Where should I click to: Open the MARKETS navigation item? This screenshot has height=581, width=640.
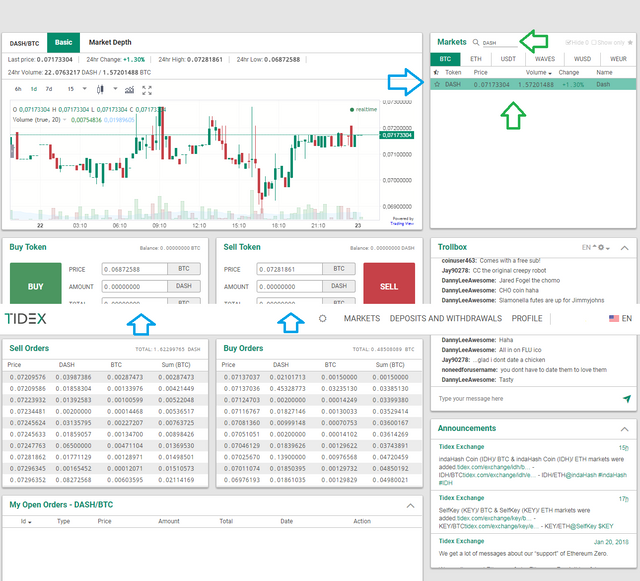(362, 318)
